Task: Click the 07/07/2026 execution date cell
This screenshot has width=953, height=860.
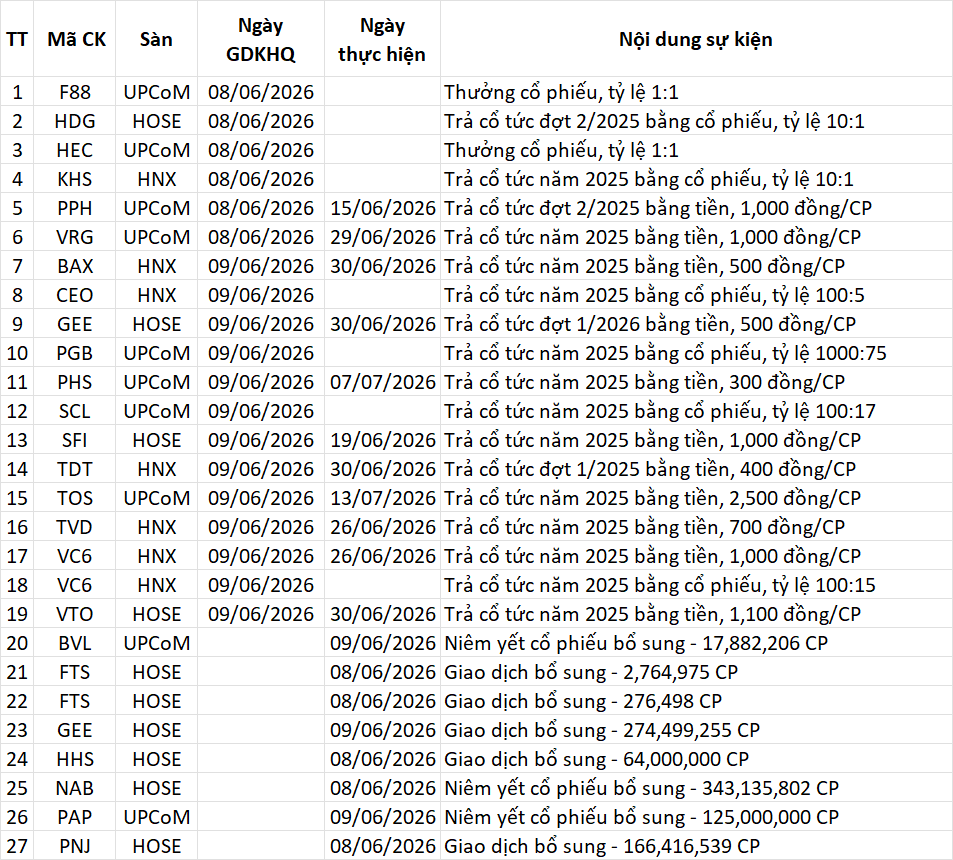Action: coord(383,382)
